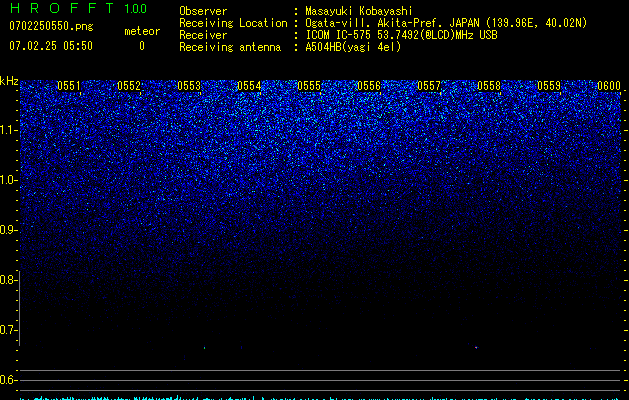Click the green signal dot below 0553

tap(205, 348)
